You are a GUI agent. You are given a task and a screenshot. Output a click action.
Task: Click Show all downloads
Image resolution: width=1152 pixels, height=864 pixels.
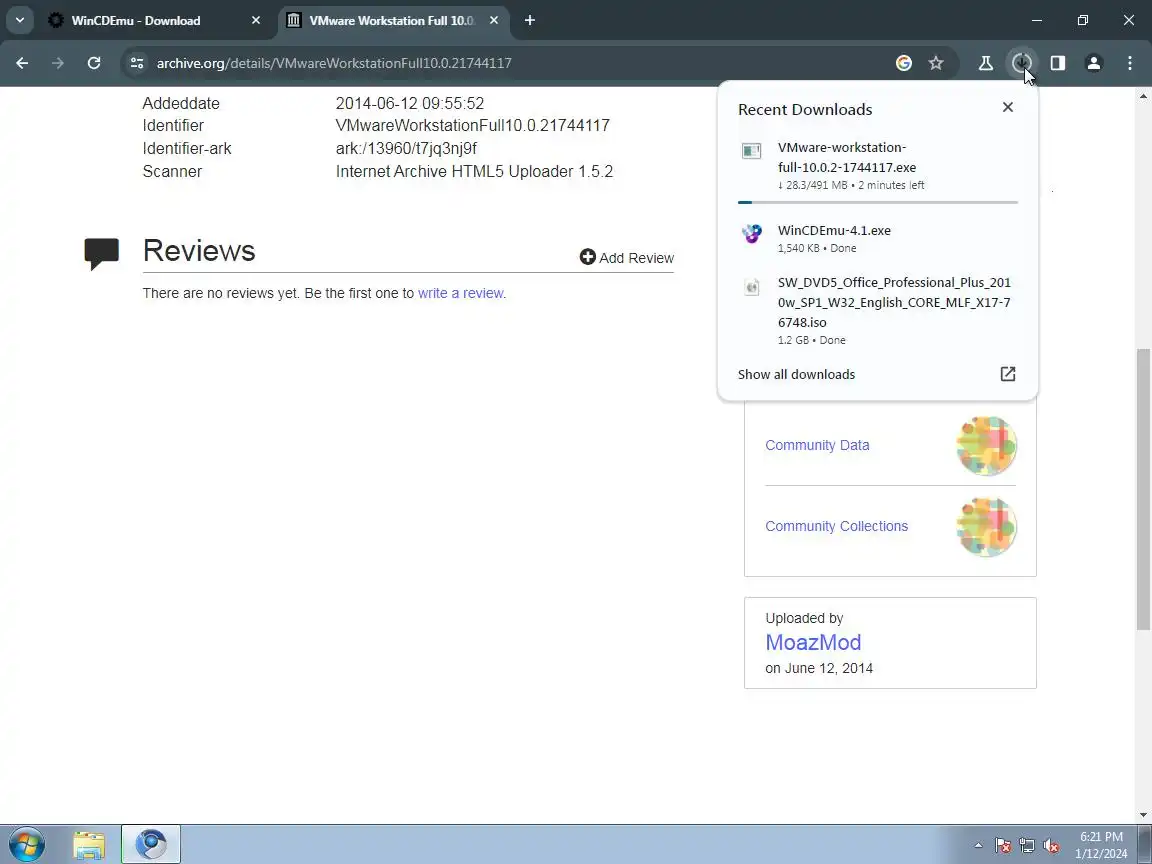click(x=796, y=375)
